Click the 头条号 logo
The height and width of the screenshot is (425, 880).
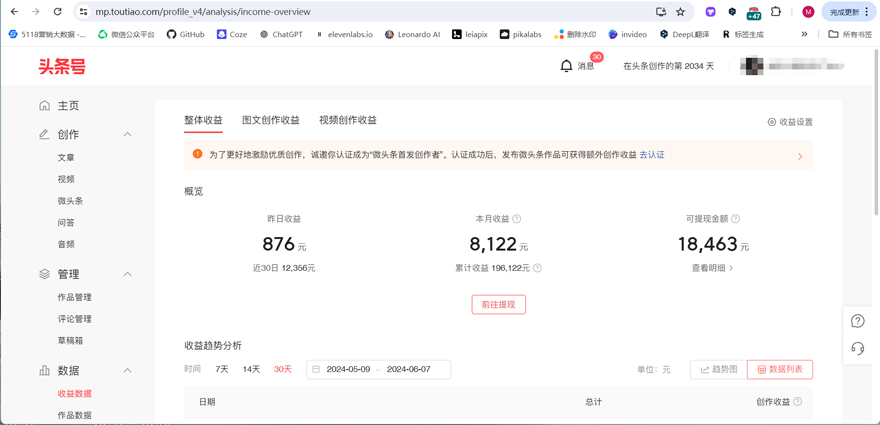tap(62, 66)
